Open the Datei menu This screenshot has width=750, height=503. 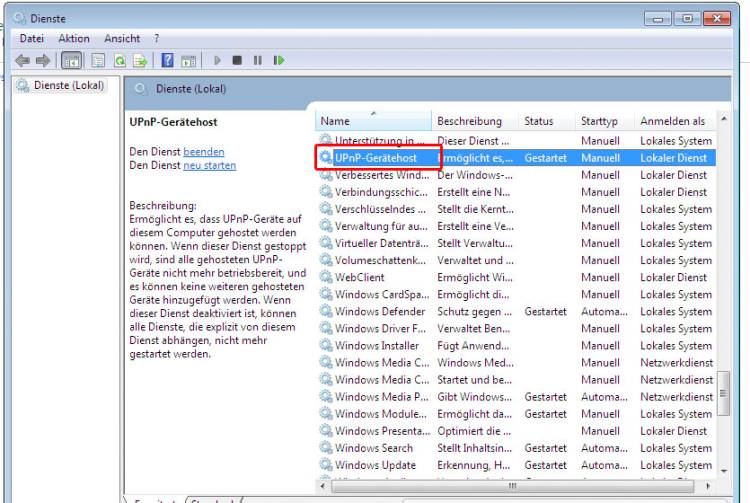(32, 38)
